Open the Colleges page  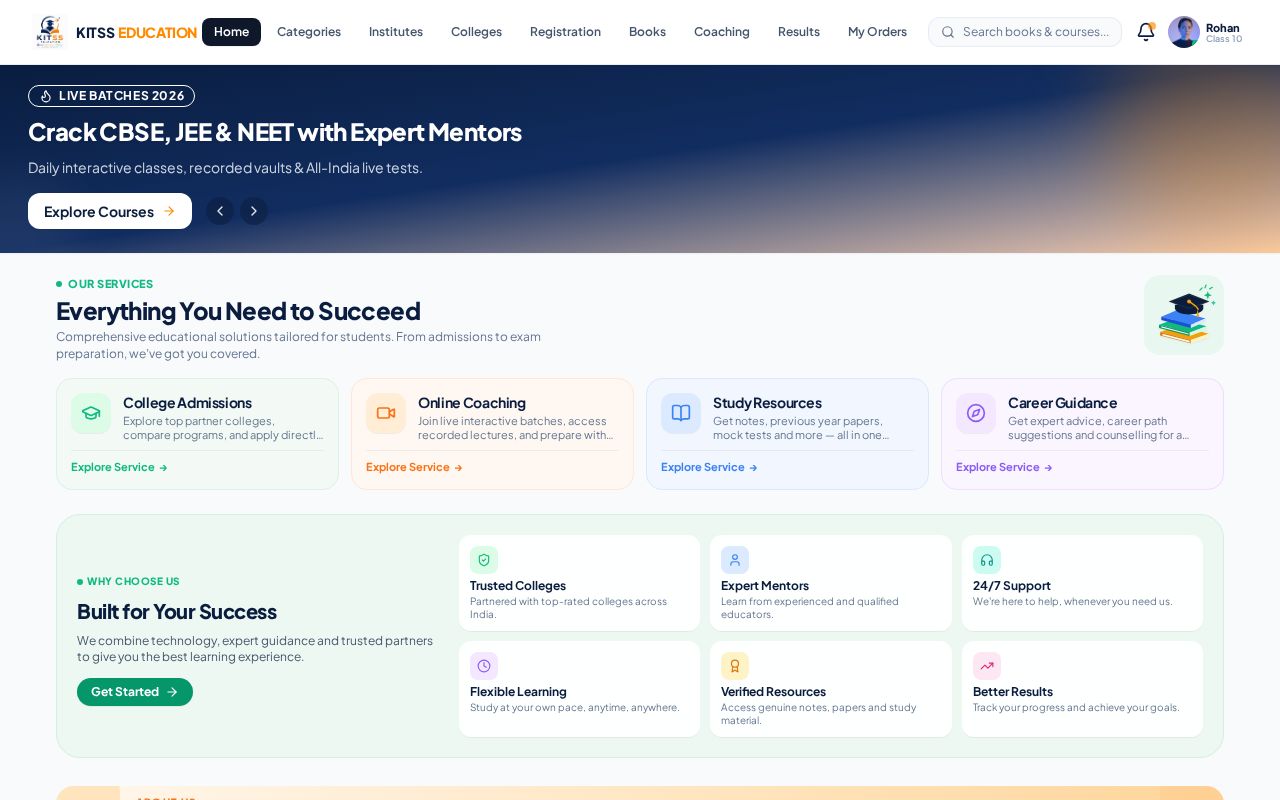point(476,32)
